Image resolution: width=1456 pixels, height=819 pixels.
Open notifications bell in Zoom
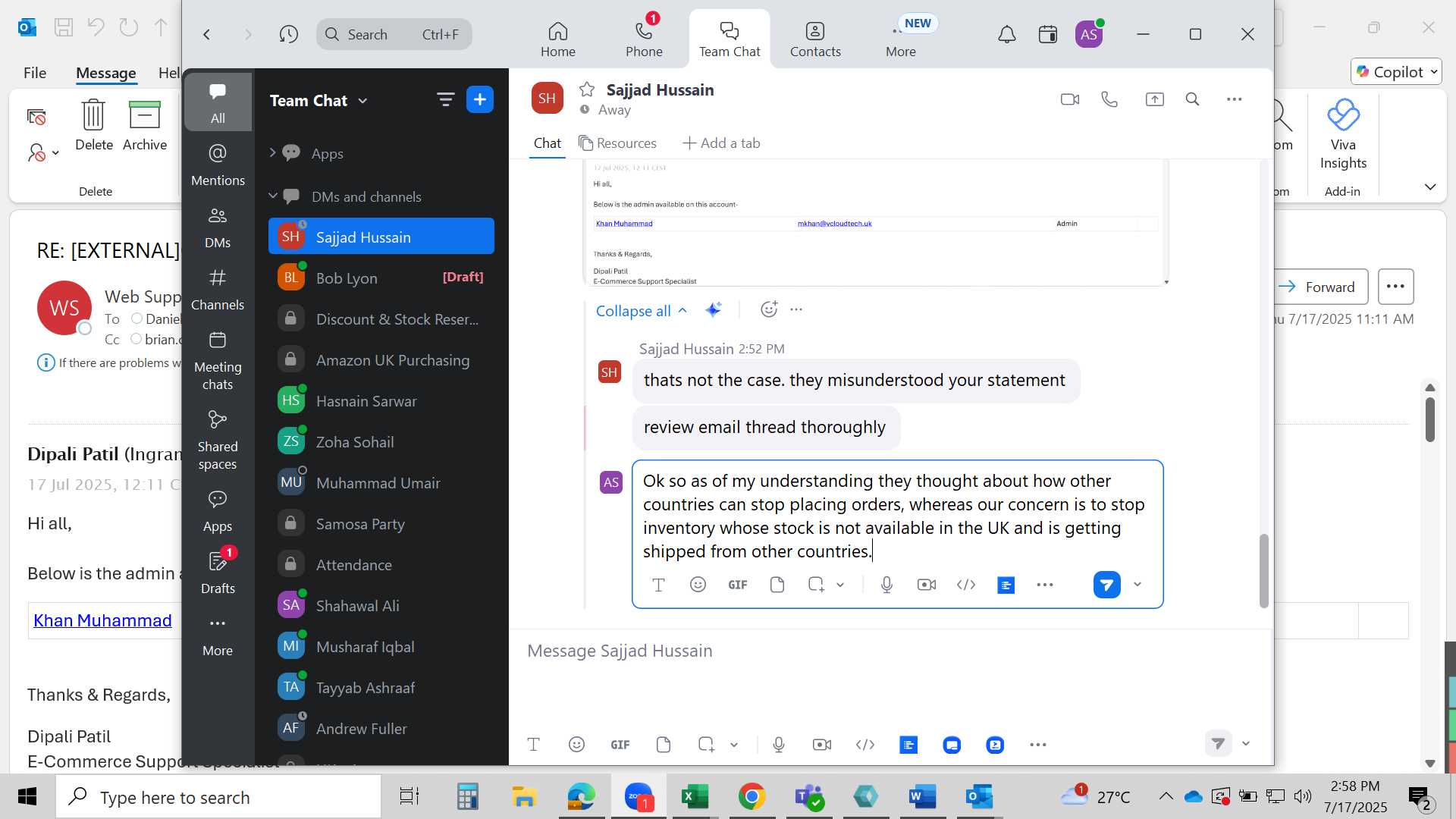pyautogui.click(x=1006, y=34)
